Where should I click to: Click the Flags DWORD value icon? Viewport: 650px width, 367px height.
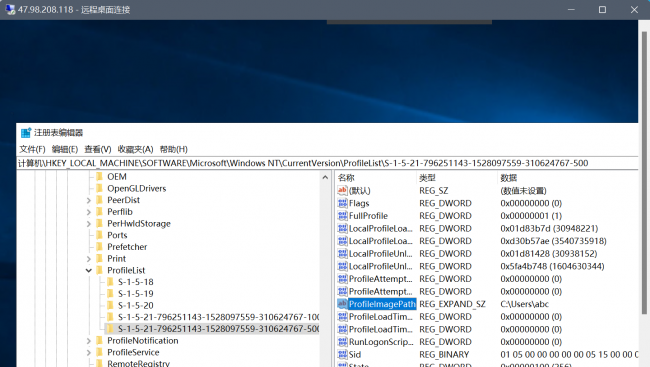(x=342, y=203)
